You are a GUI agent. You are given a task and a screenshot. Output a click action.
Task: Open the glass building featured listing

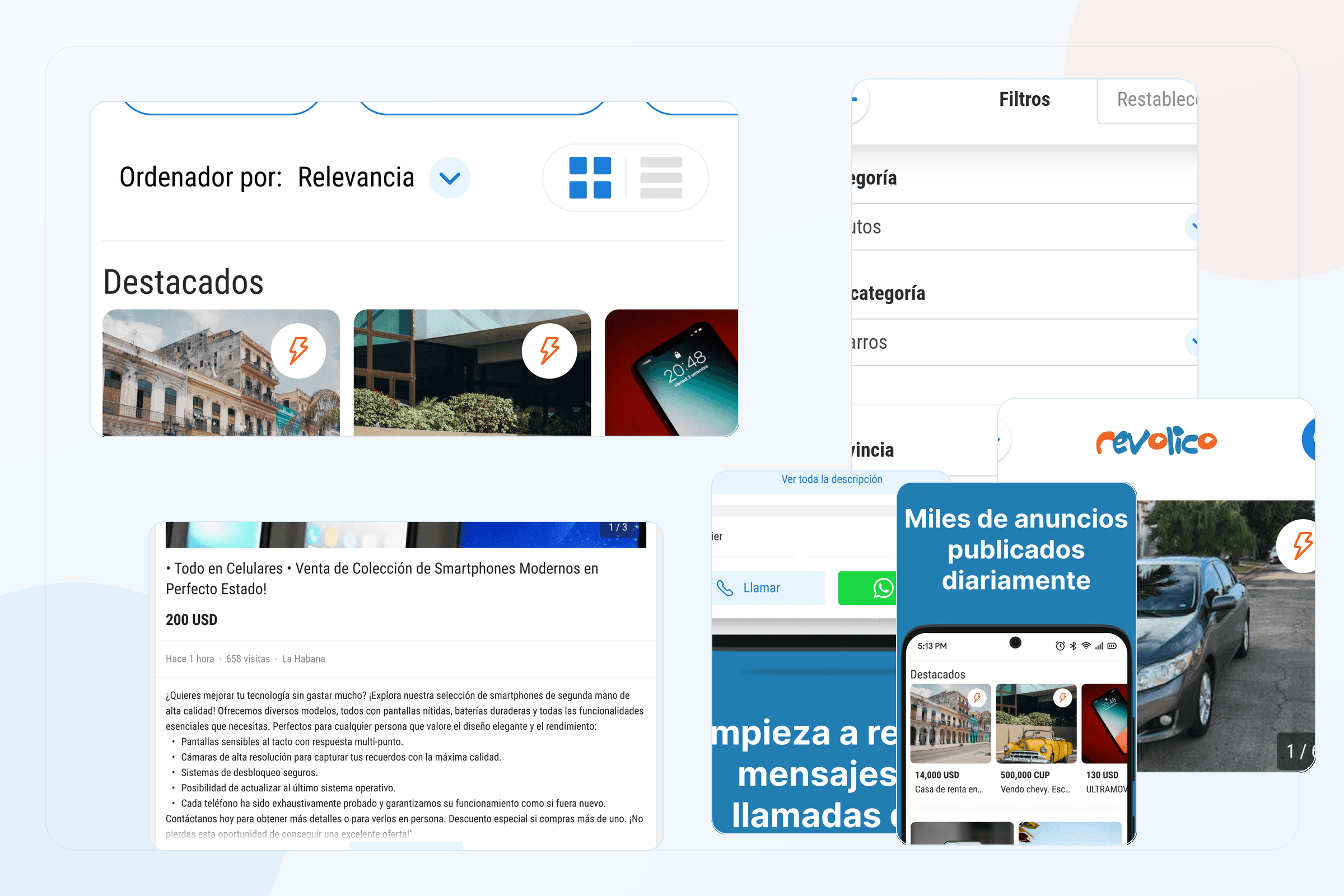[473, 372]
